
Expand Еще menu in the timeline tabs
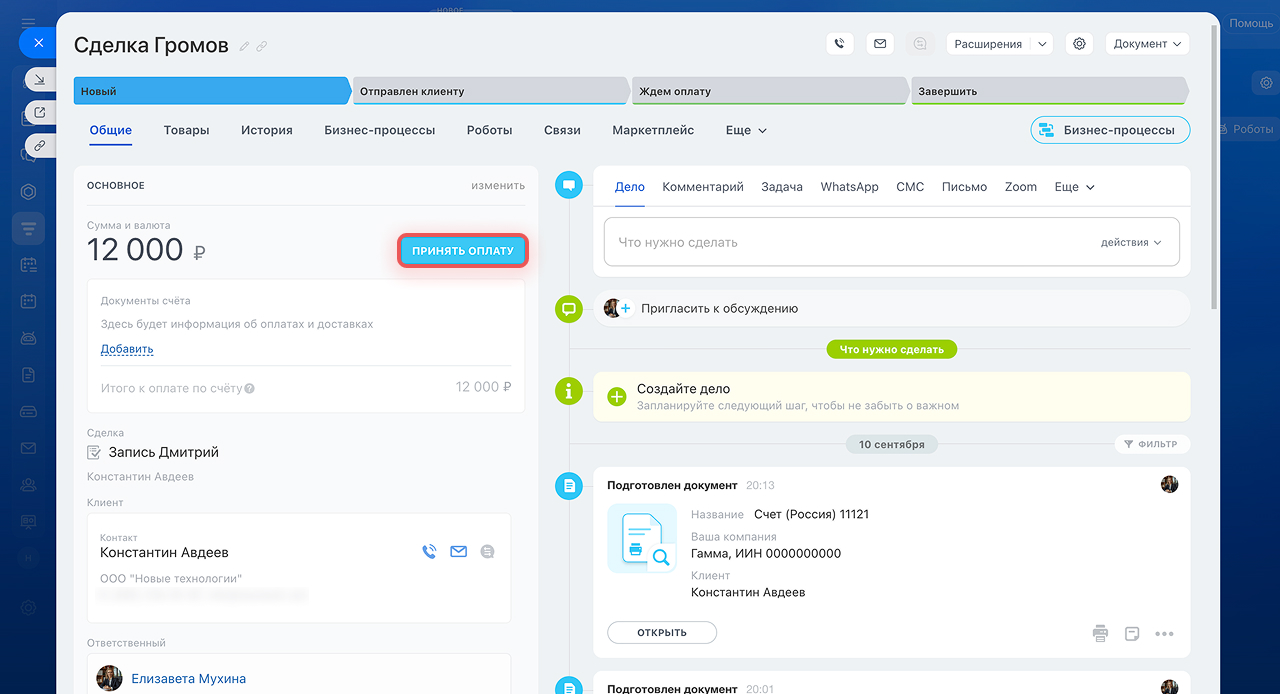[x=1074, y=187]
